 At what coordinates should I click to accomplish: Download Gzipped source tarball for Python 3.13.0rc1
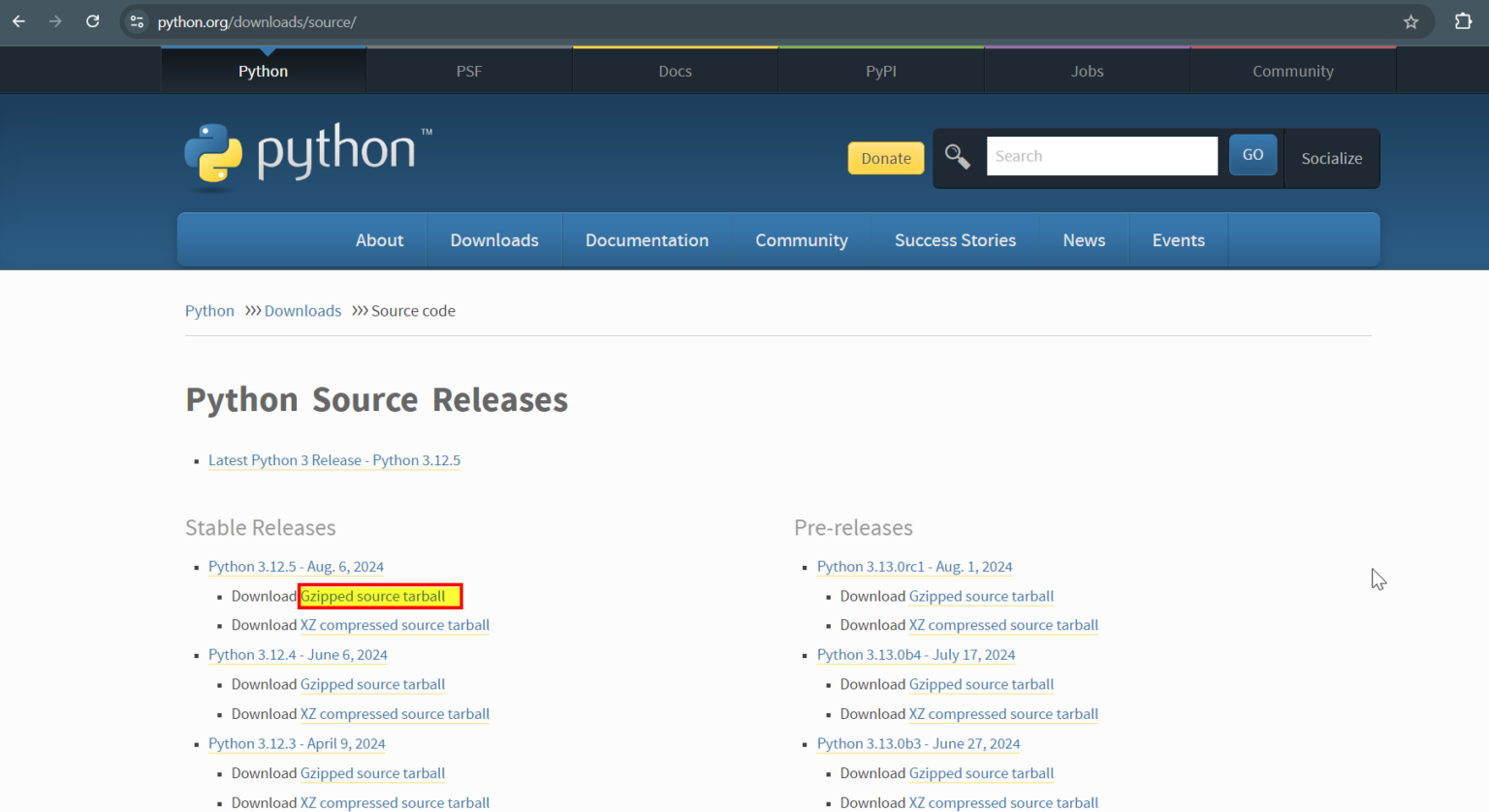[981, 596]
